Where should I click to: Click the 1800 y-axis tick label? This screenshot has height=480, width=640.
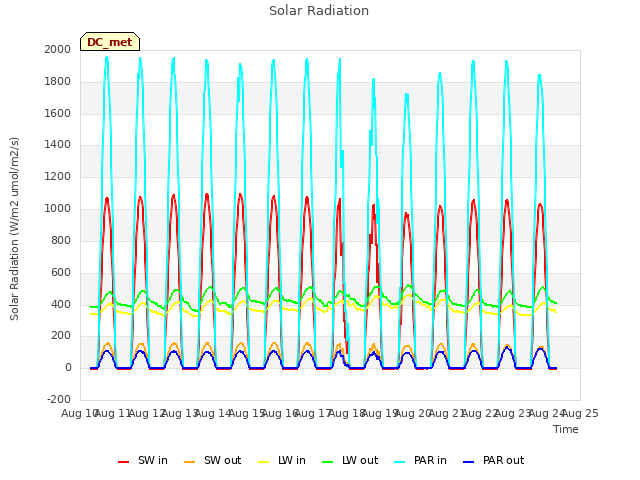point(58,81)
